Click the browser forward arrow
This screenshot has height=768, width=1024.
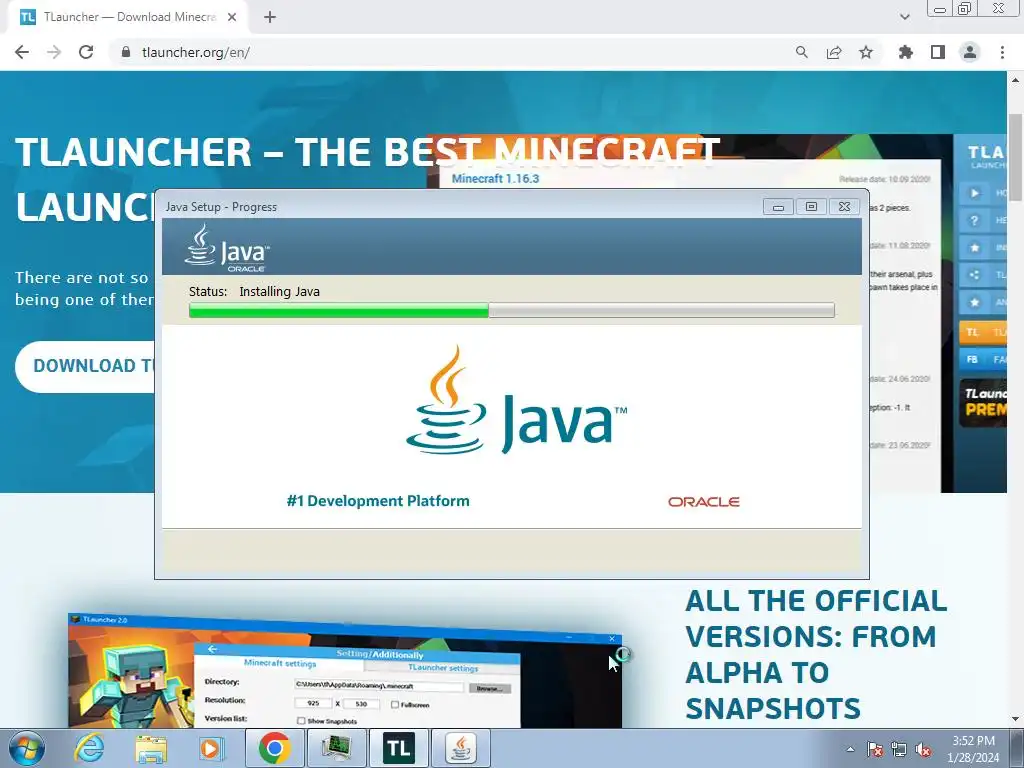pos(54,52)
